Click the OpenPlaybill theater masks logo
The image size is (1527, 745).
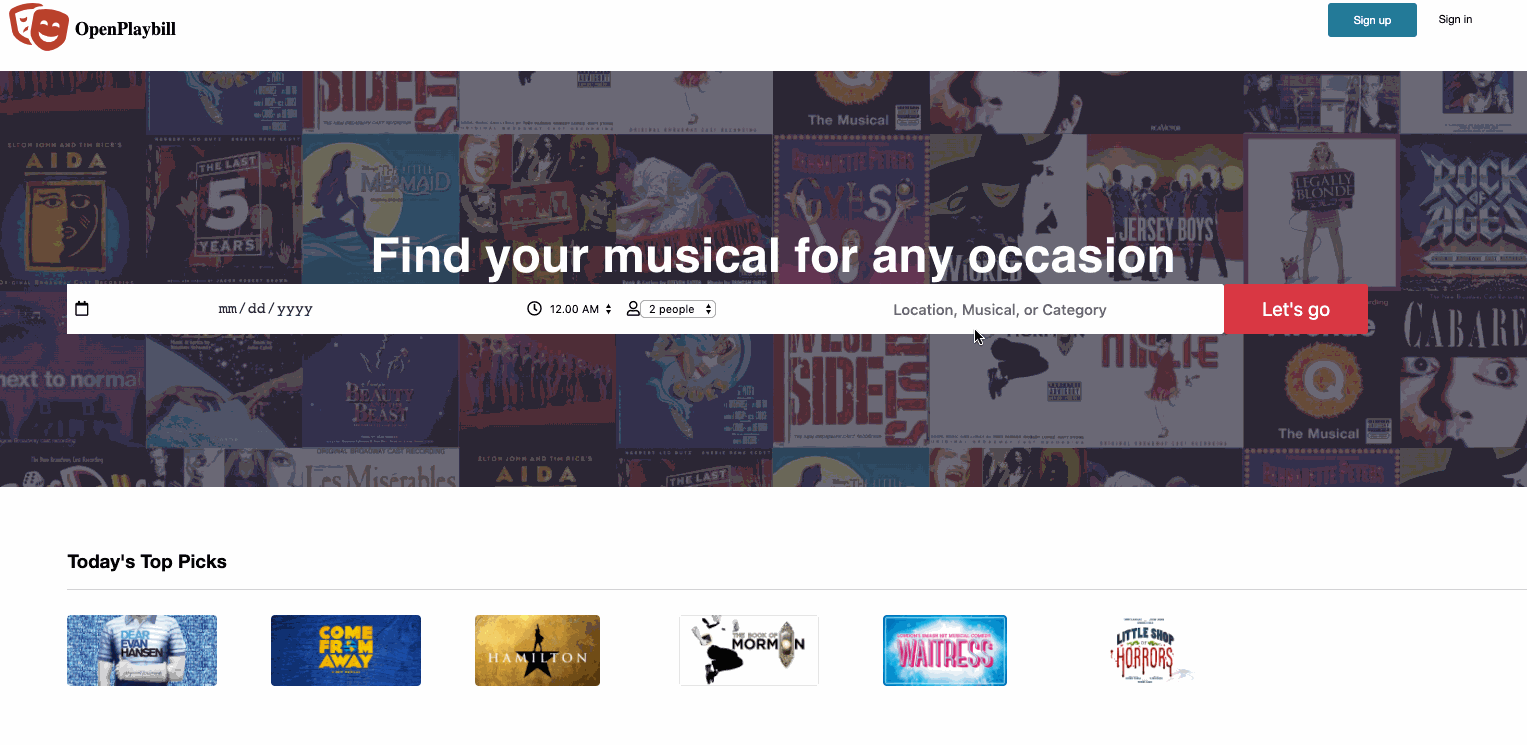[x=39, y=27]
